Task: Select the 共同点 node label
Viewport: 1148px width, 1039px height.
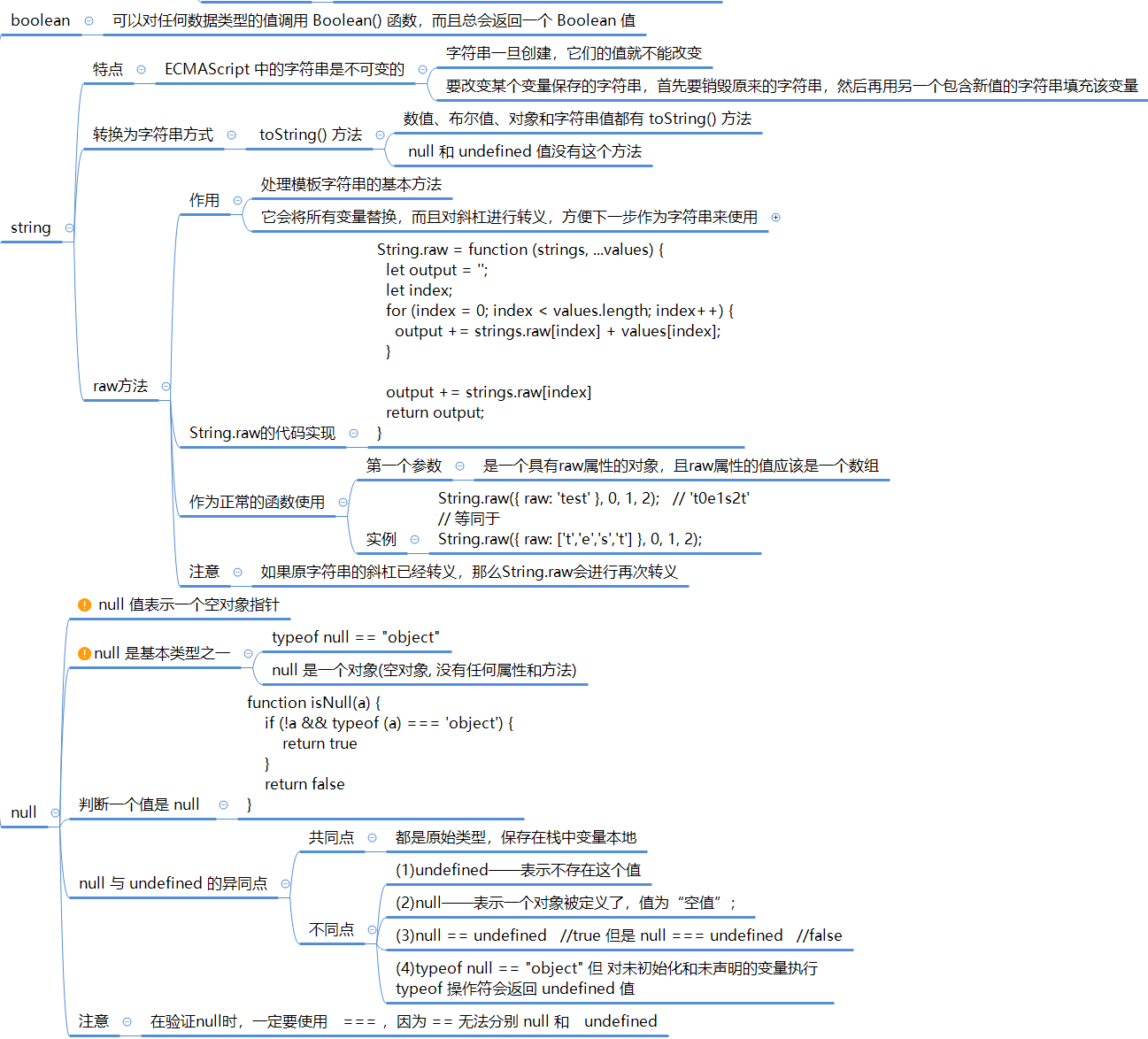Action: tap(331, 838)
